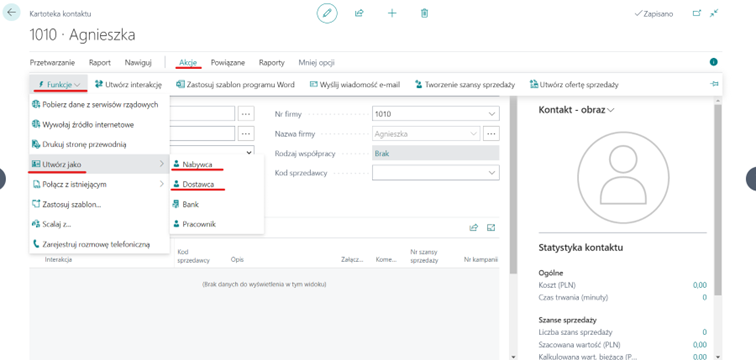Image resolution: width=756 pixels, height=360 pixels.
Task: Choose Dostawca in submenu
Action: 216,184
